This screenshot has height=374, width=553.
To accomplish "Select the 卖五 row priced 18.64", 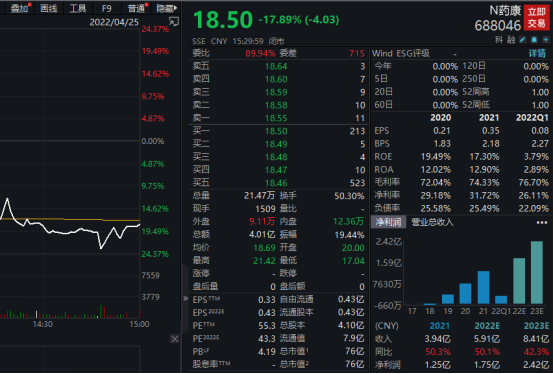I will 279,66.
